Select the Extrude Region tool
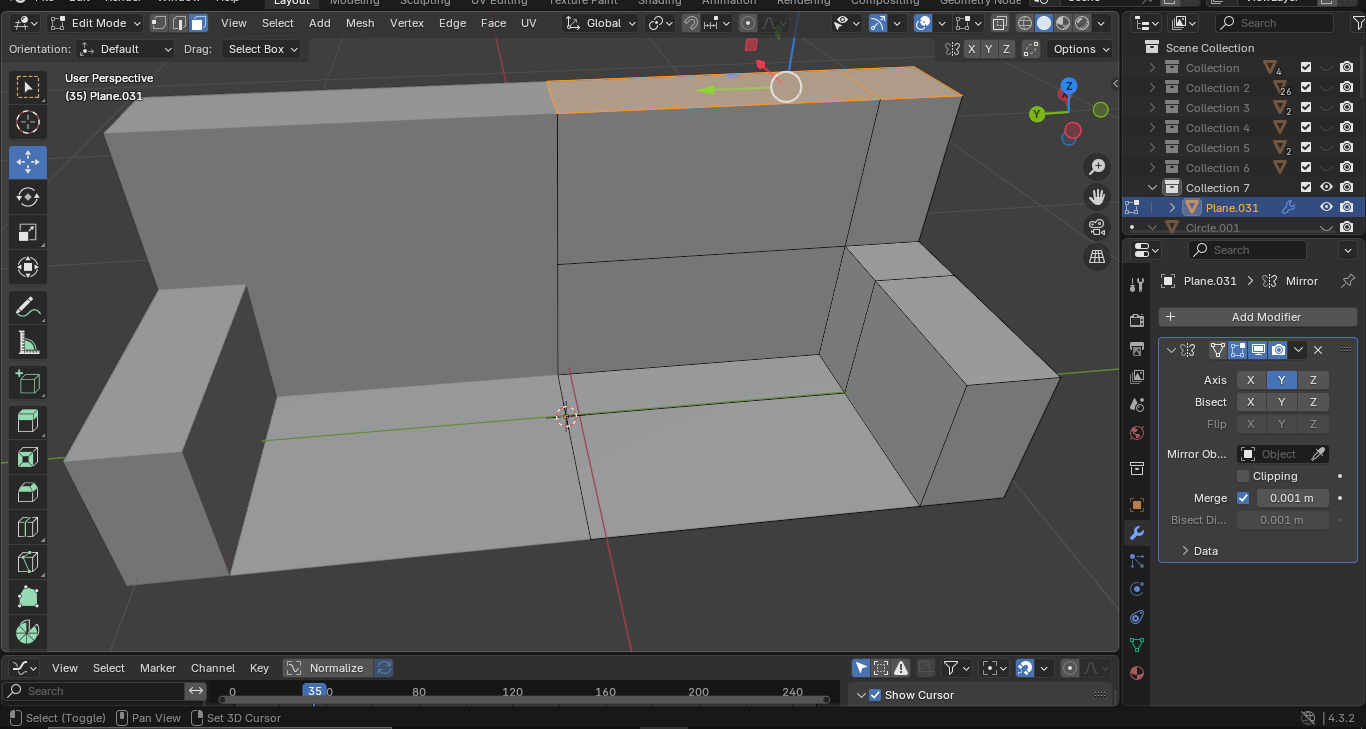This screenshot has width=1366, height=729. (28, 421)
